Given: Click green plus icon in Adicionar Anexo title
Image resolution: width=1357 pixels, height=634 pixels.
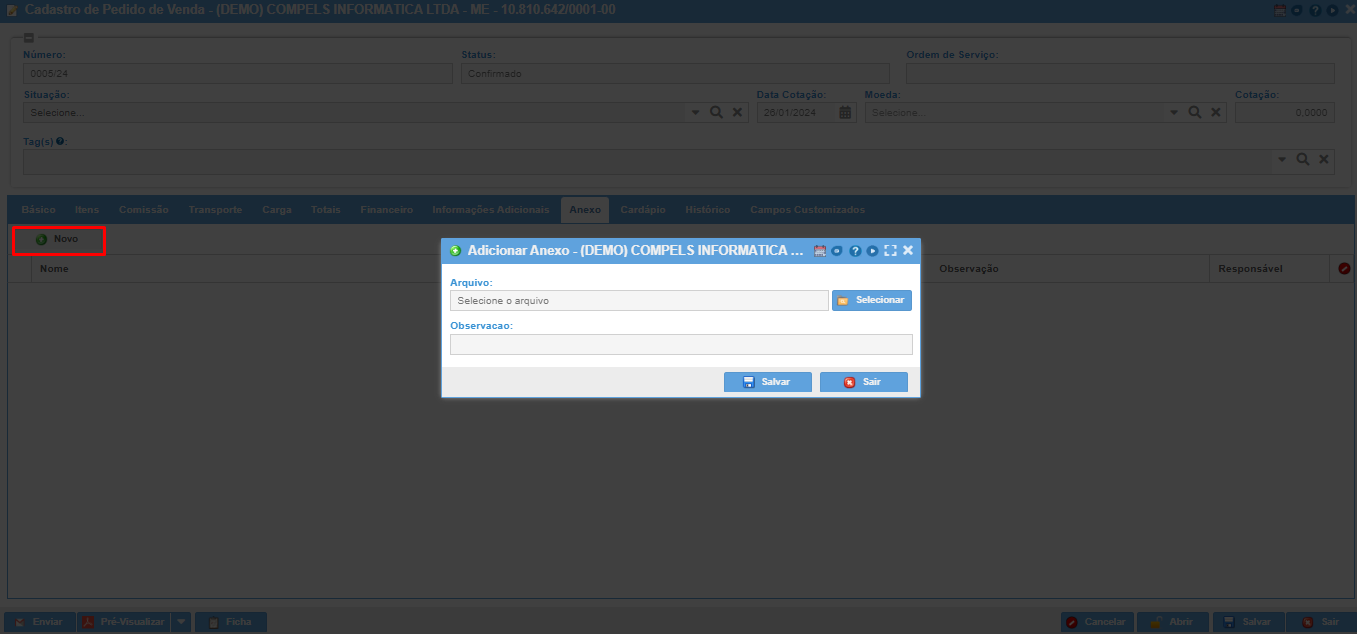Looking at the screenshot, I should (x=456, y=251).
